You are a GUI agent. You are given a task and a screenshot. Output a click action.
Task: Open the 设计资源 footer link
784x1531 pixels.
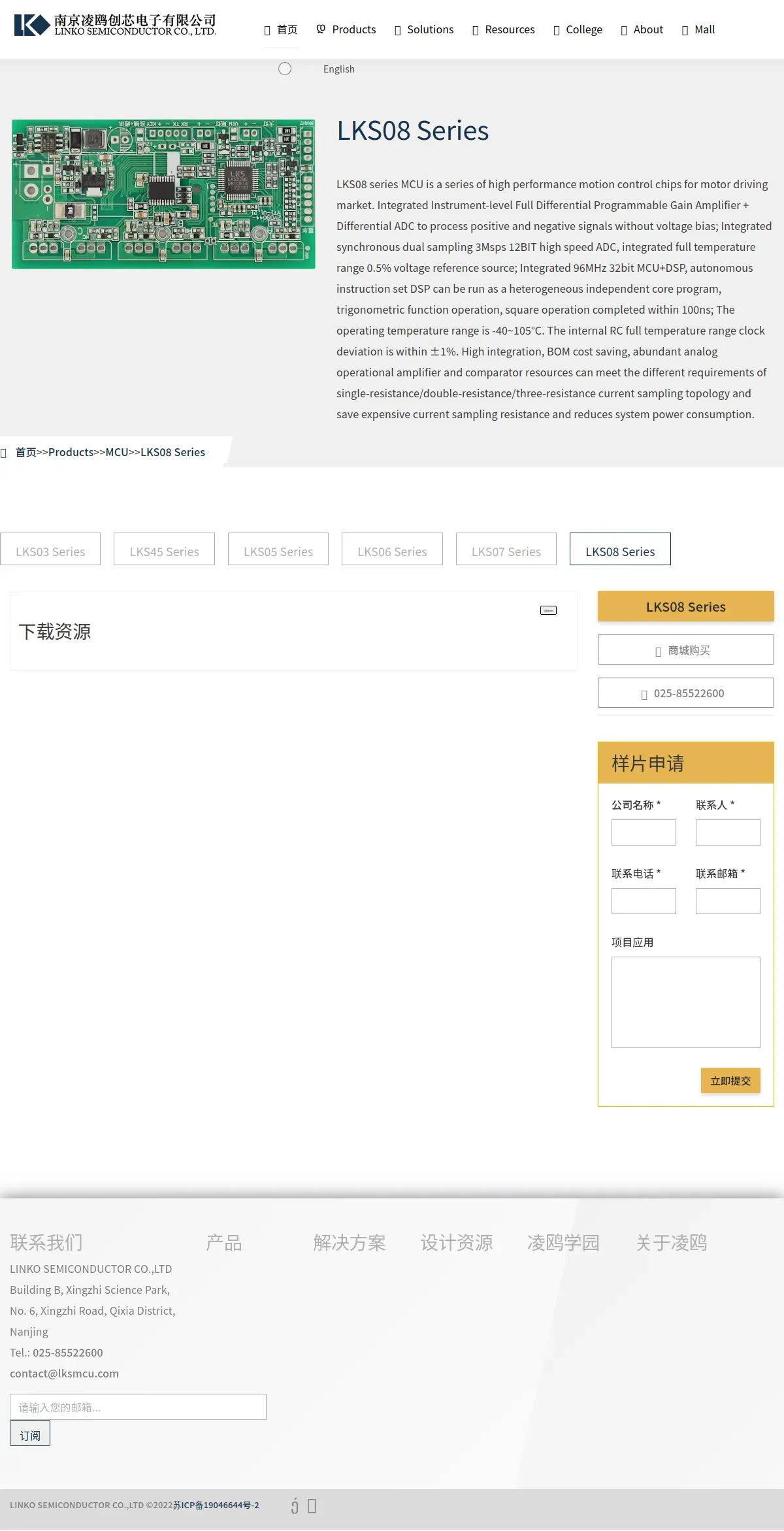(x=457, y=1242)
